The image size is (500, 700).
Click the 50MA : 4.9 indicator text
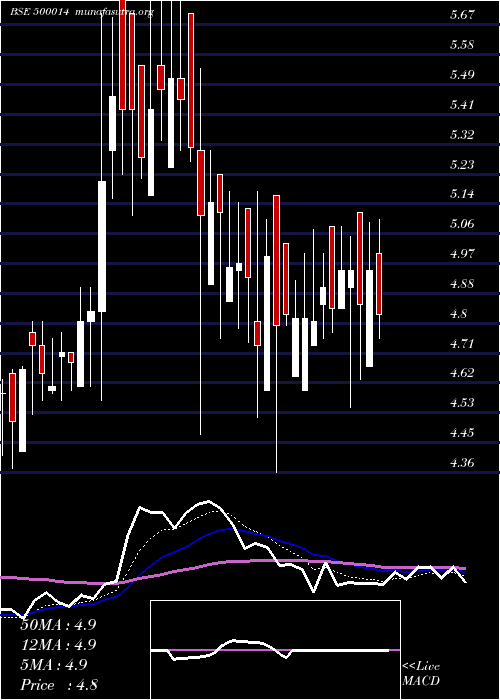click(58, 625)
